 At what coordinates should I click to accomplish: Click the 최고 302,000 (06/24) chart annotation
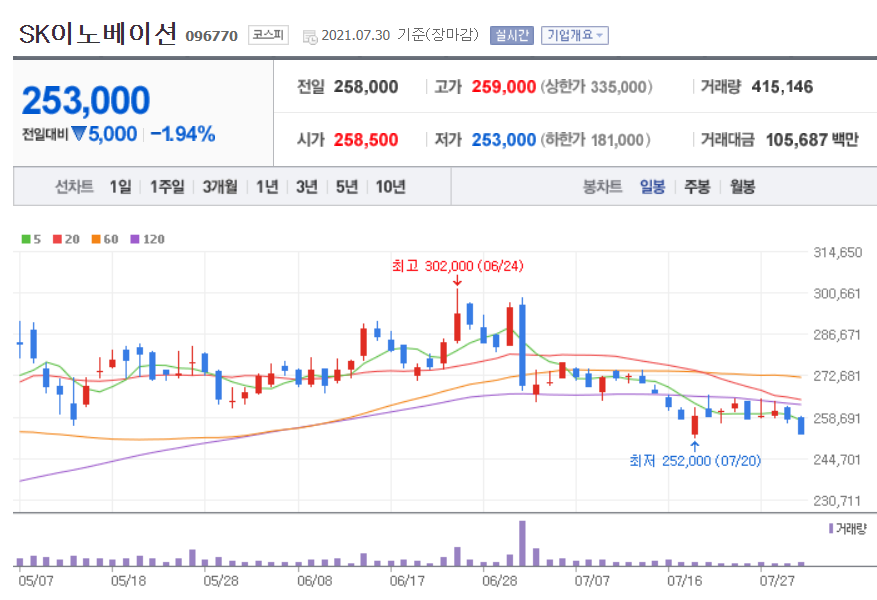458,266
